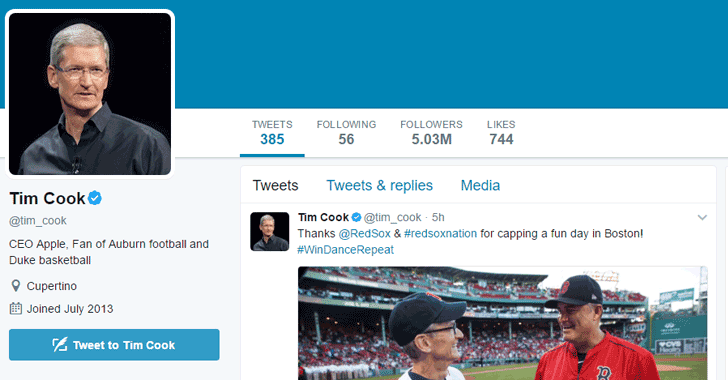The height and width of the screenshot is (380, 728).
Task: Select the Tweets tab
Action: 275,185
